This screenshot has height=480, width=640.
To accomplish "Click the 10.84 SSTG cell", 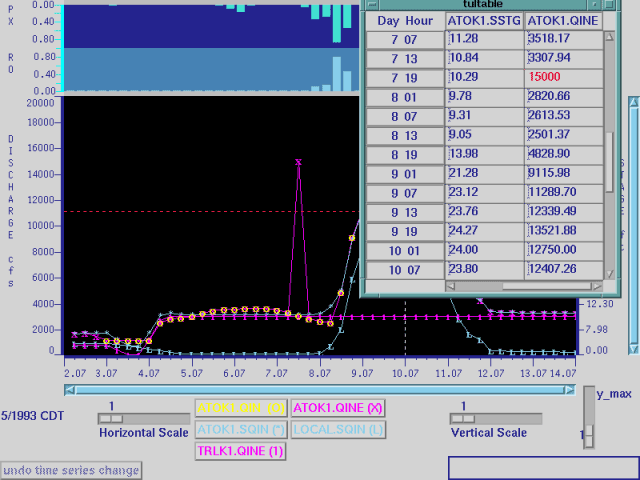I will tap(484, 58).
